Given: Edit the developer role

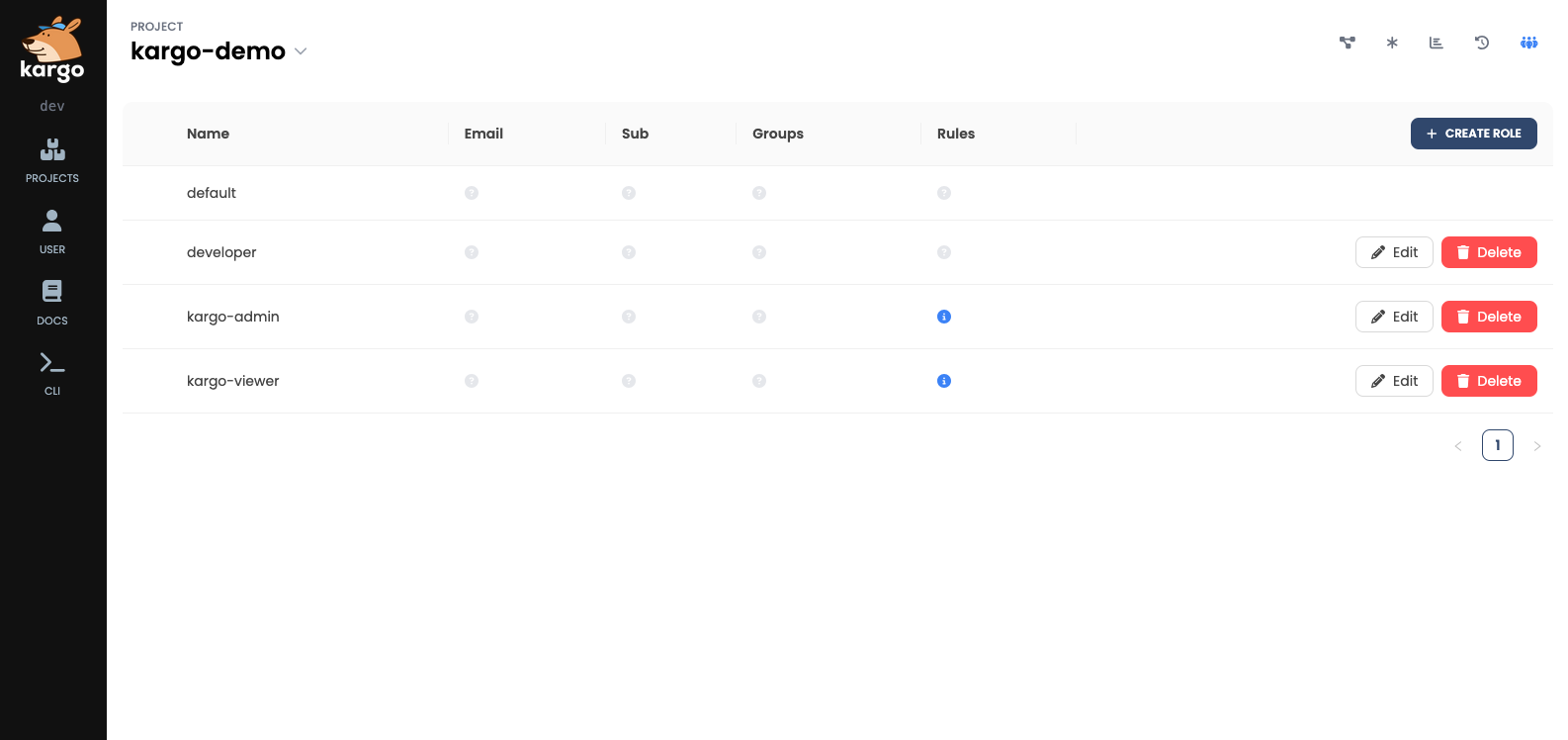Looking at the screenshot, I should [1394, 252].
